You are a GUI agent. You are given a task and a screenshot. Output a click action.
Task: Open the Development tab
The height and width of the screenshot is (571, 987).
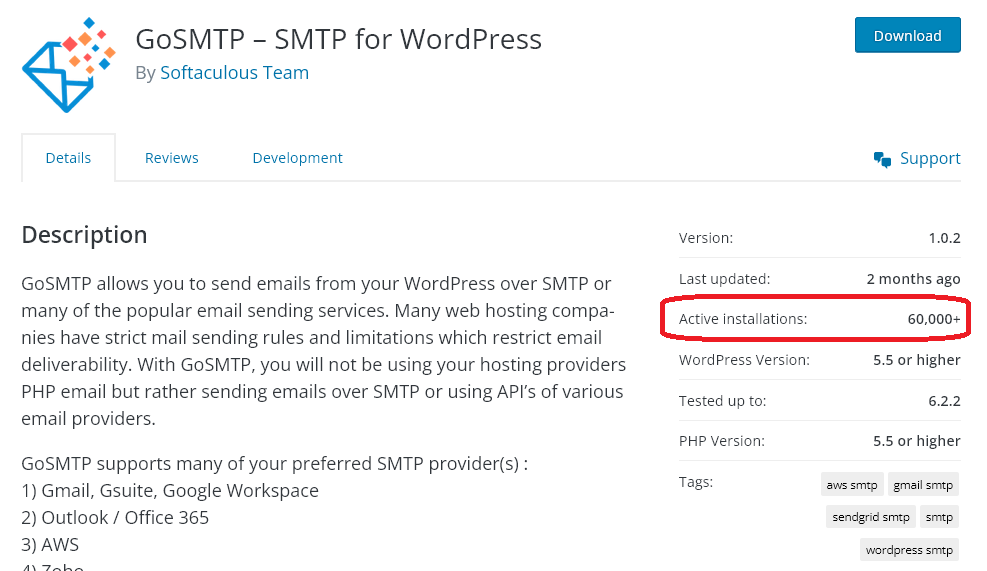297,157
